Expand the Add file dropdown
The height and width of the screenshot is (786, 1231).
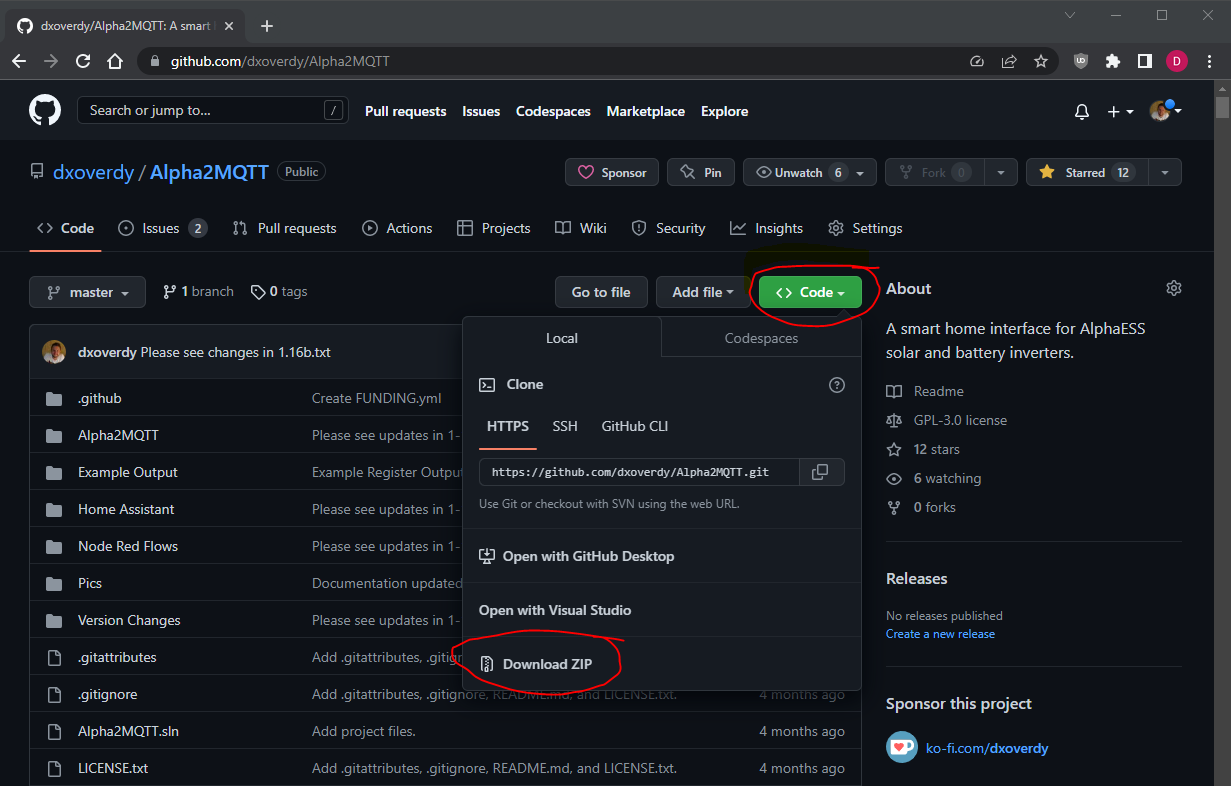703,292
